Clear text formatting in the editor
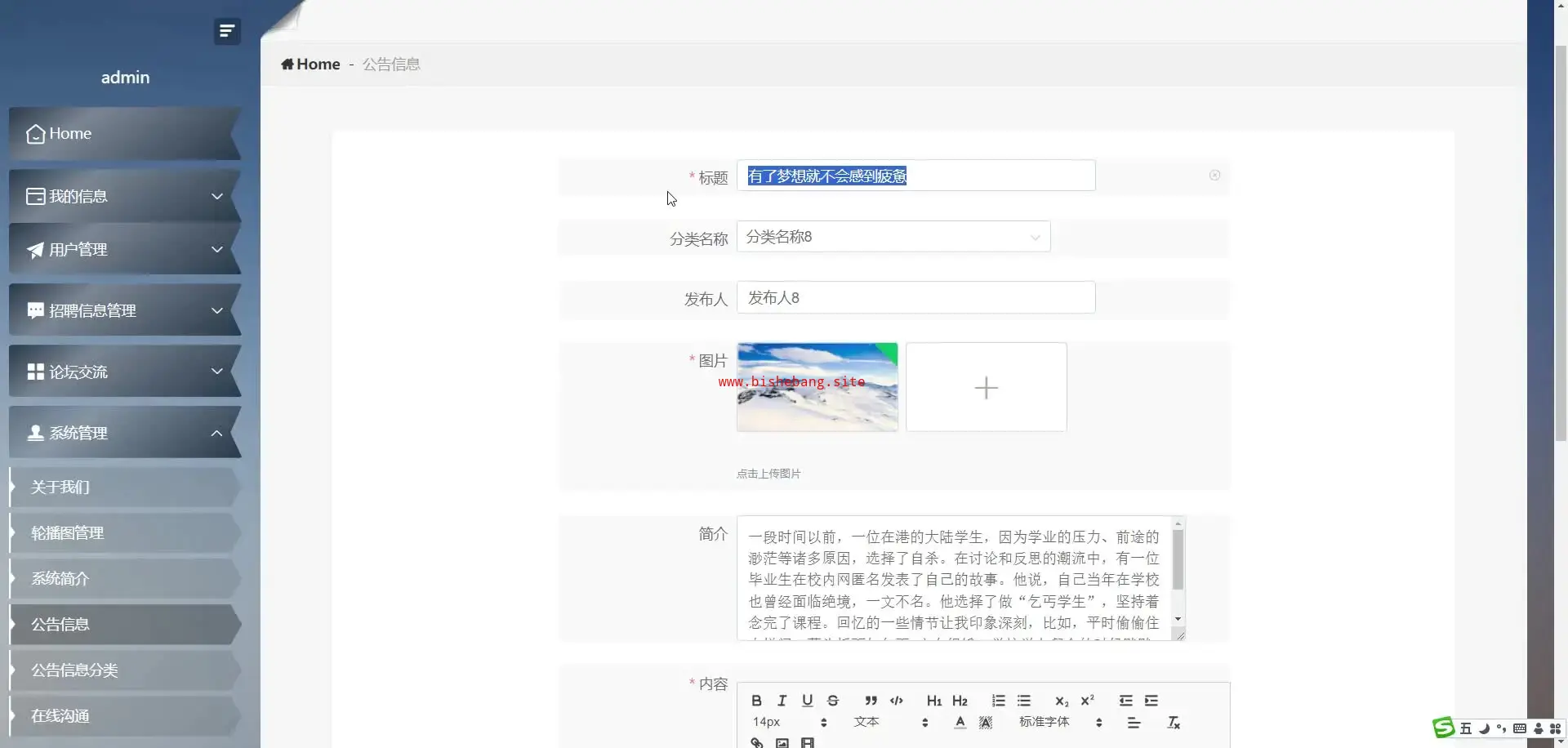The height and width of the screenshot is (748, 1568). 1174,723
